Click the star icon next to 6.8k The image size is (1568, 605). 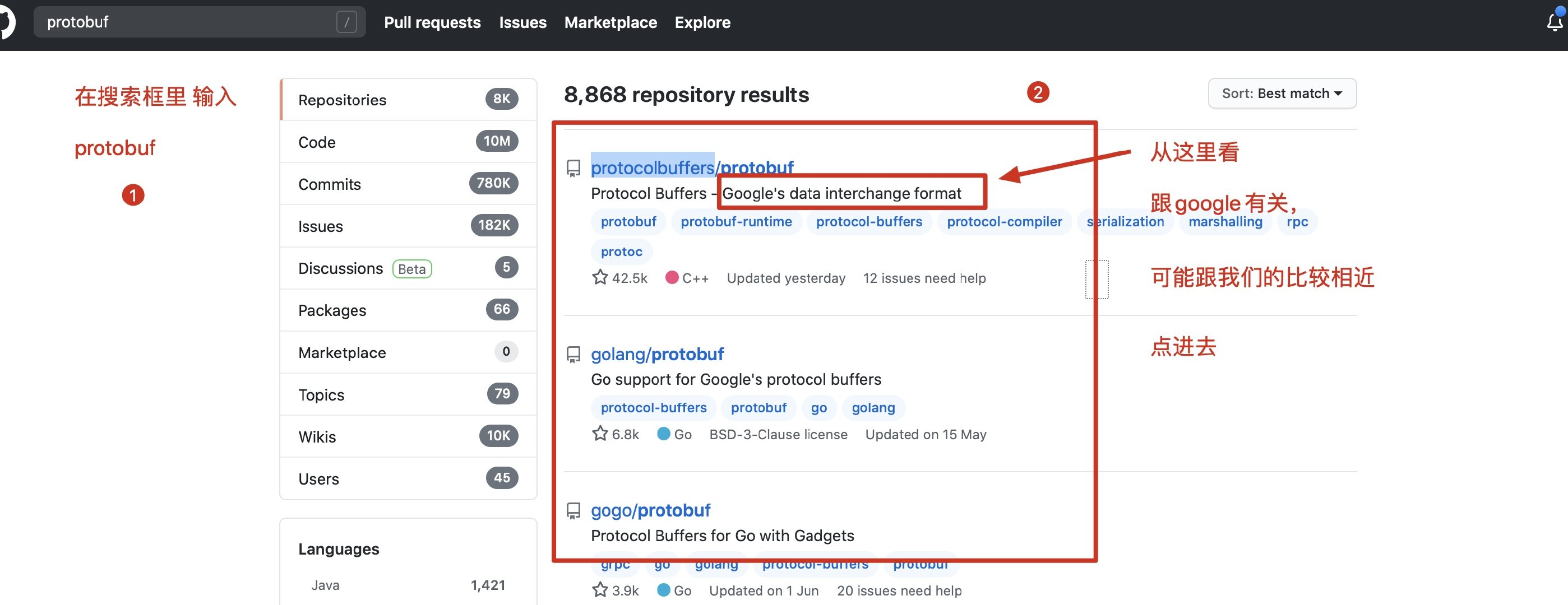pos(600,434)
